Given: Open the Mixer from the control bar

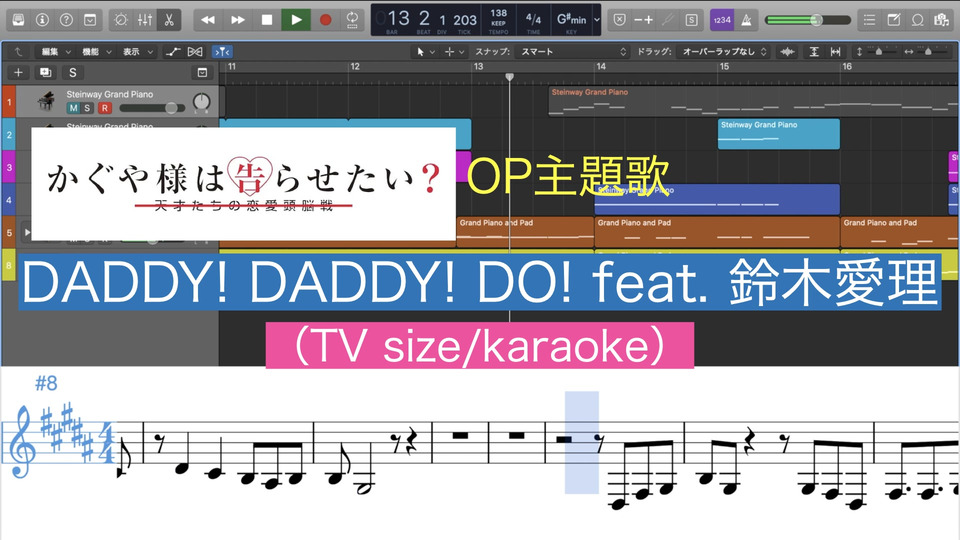Looking at the screenshot, I should 145,19.
